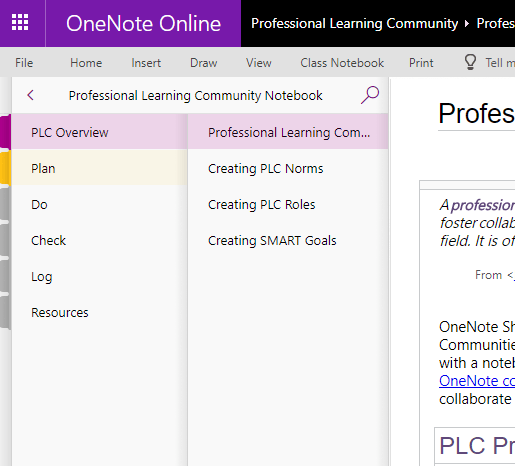Select the Resources section

click(x=99, y=312)
